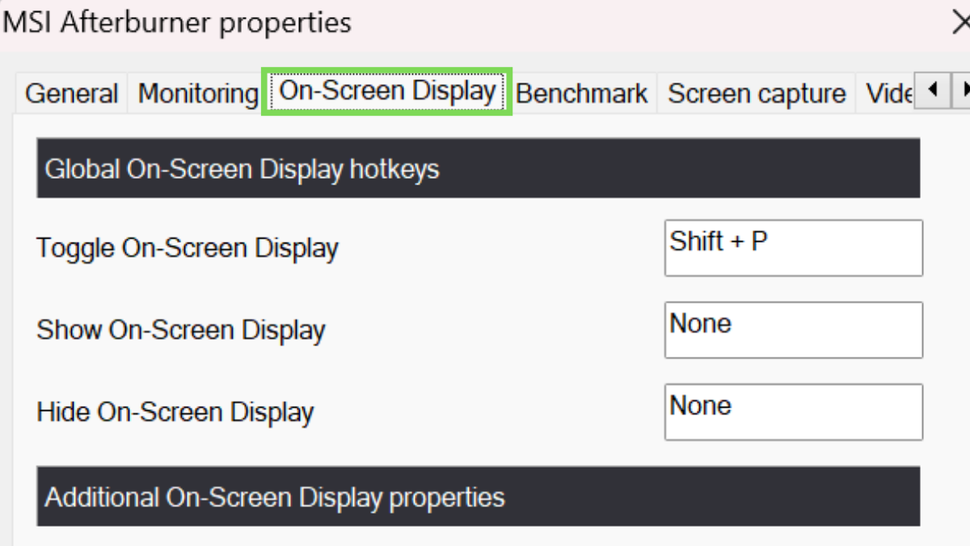This screenshot has width=970, height=546.
Task: Open the Monitoring tab
Action: pos(197,94)
